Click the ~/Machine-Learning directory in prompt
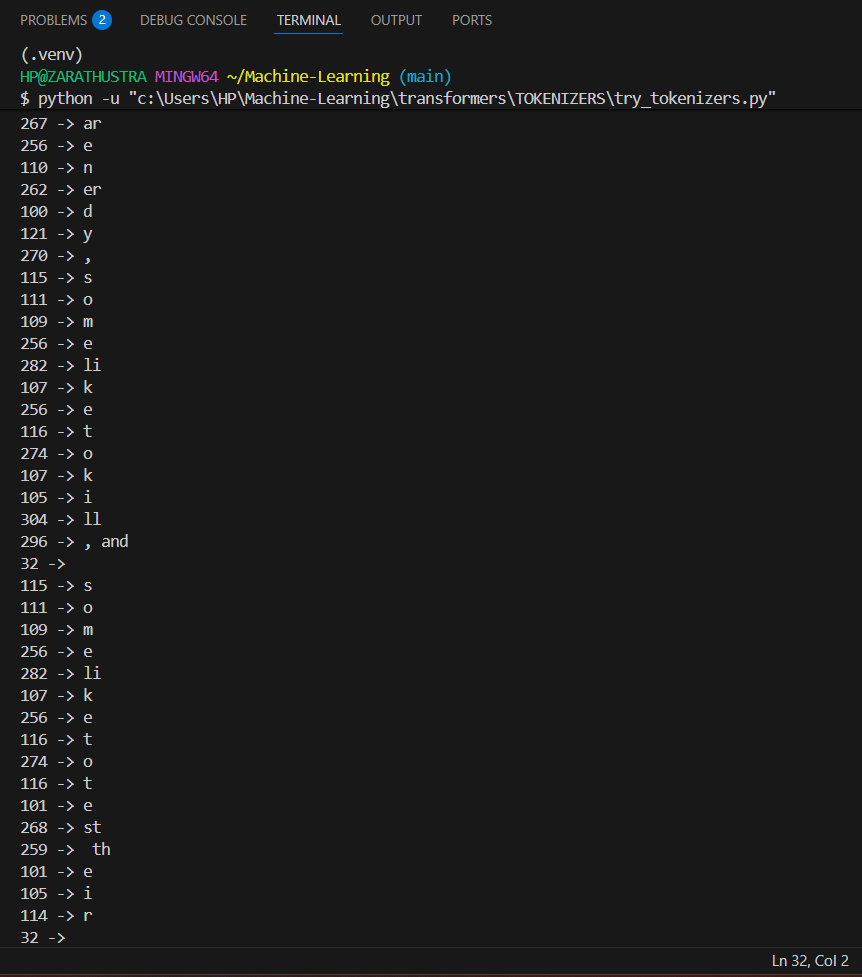This screenshot has height=977, width=862. coord(308,77)
